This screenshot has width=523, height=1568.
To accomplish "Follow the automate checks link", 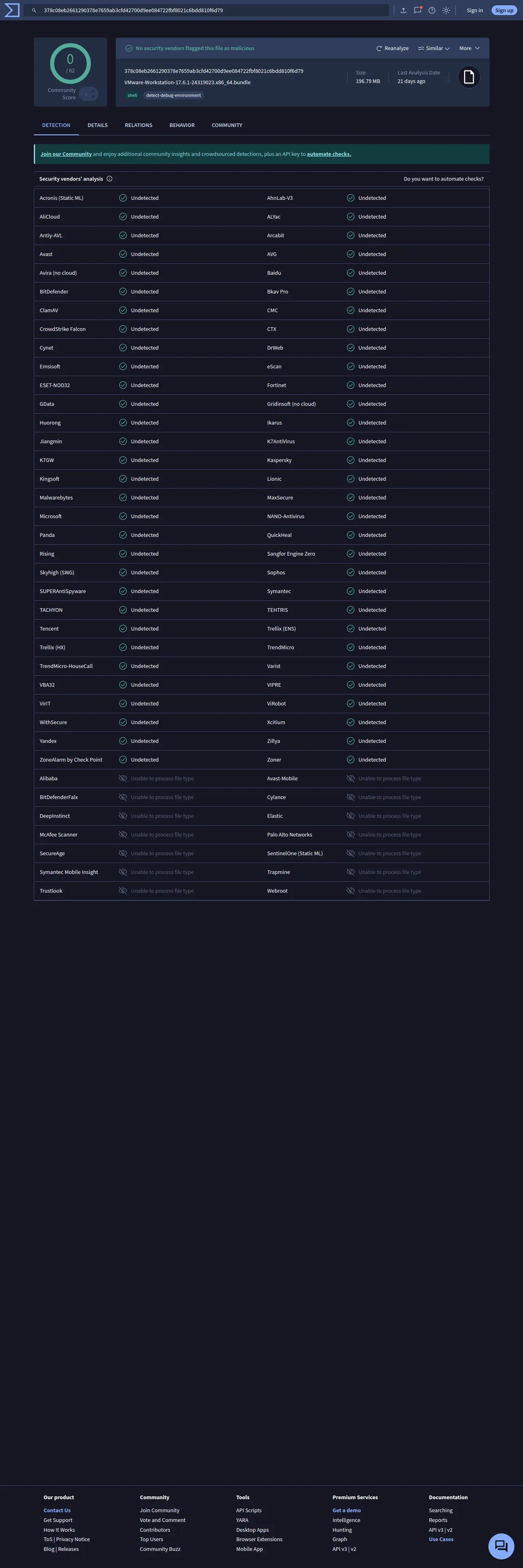I will [329, 154].
